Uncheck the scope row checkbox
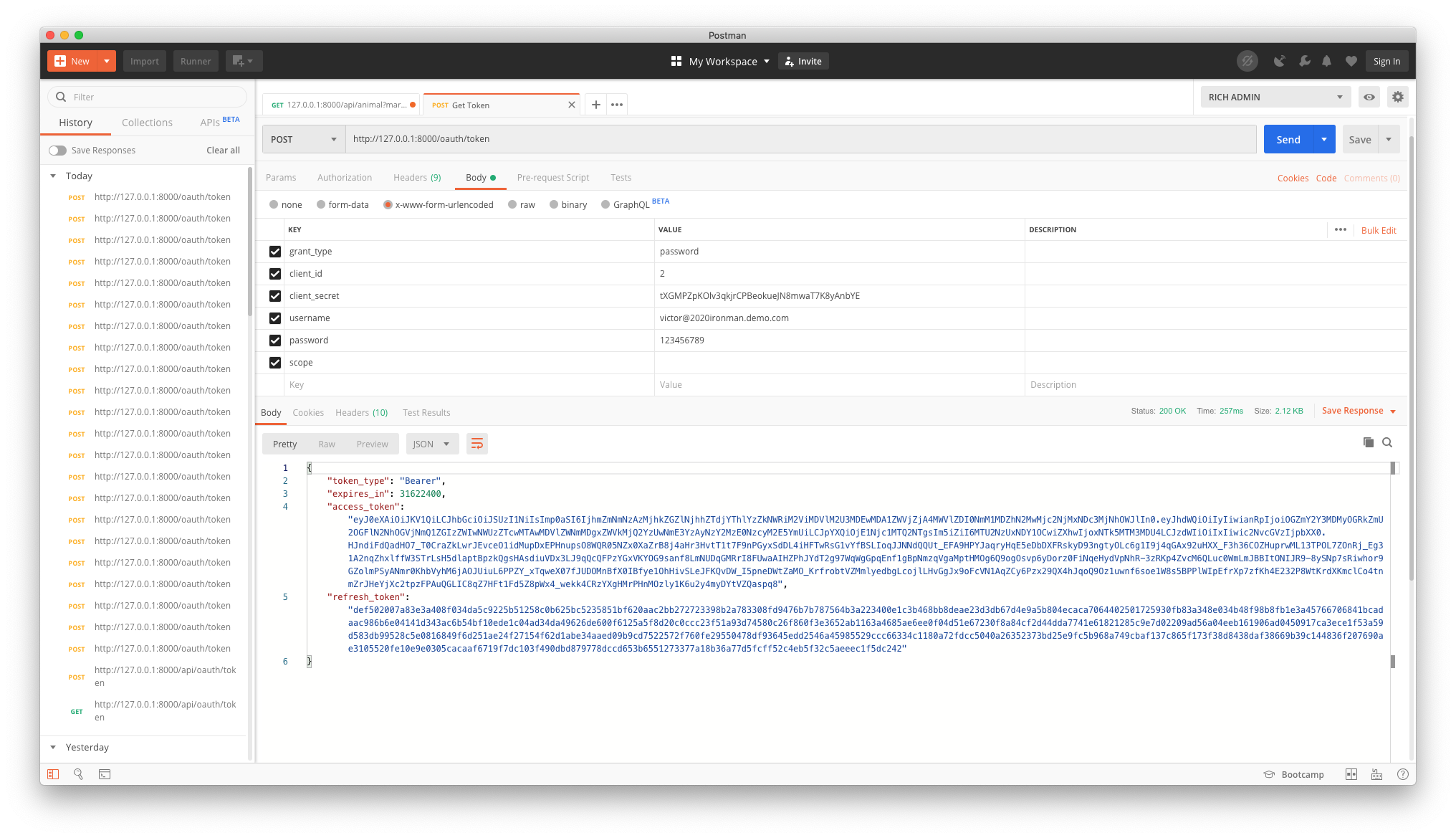This screenshot has height=838, width=1456. pos(275,363)
